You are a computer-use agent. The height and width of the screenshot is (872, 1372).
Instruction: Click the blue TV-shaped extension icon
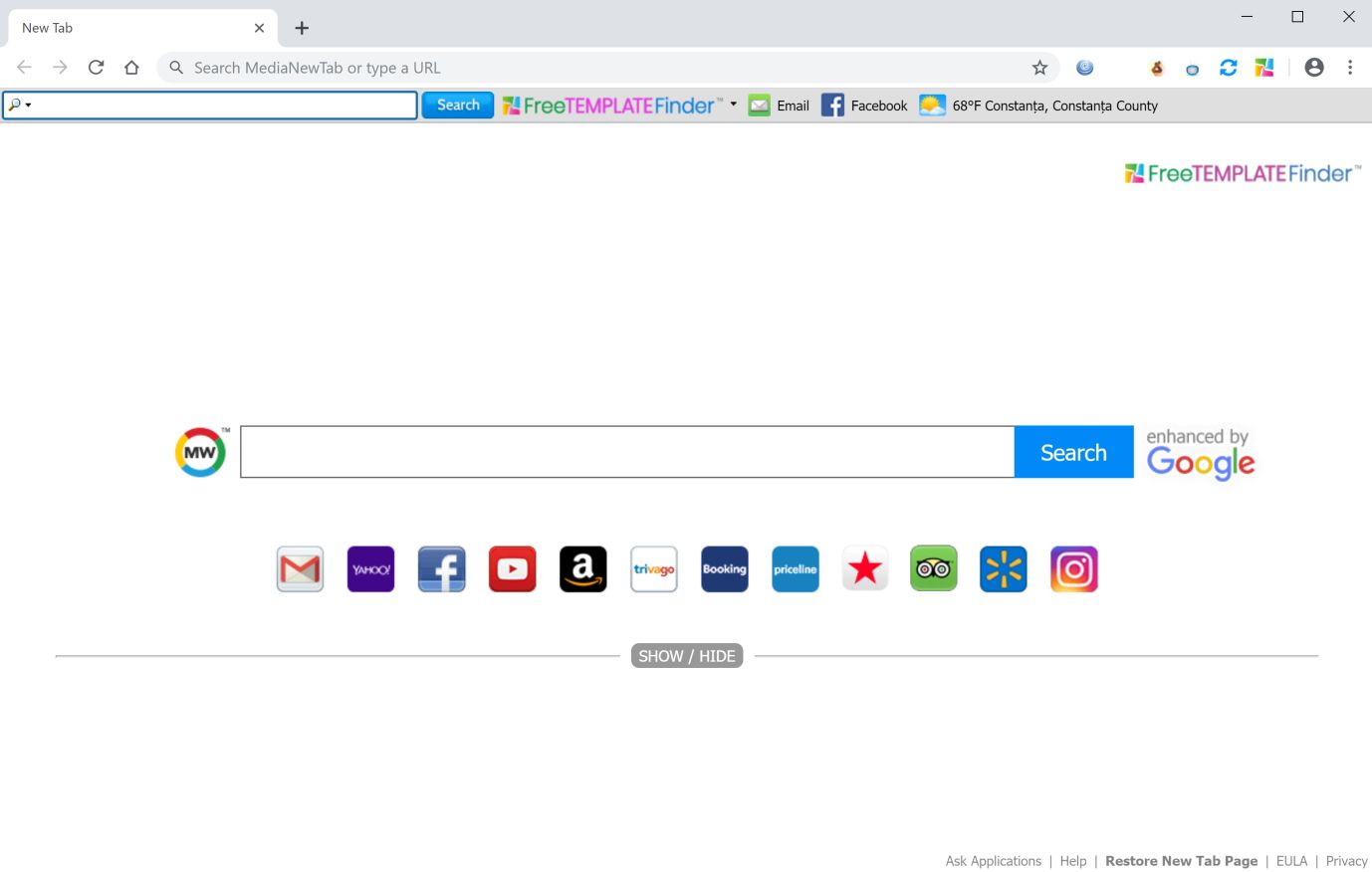pyautogui.click(x=1192, y=69)
